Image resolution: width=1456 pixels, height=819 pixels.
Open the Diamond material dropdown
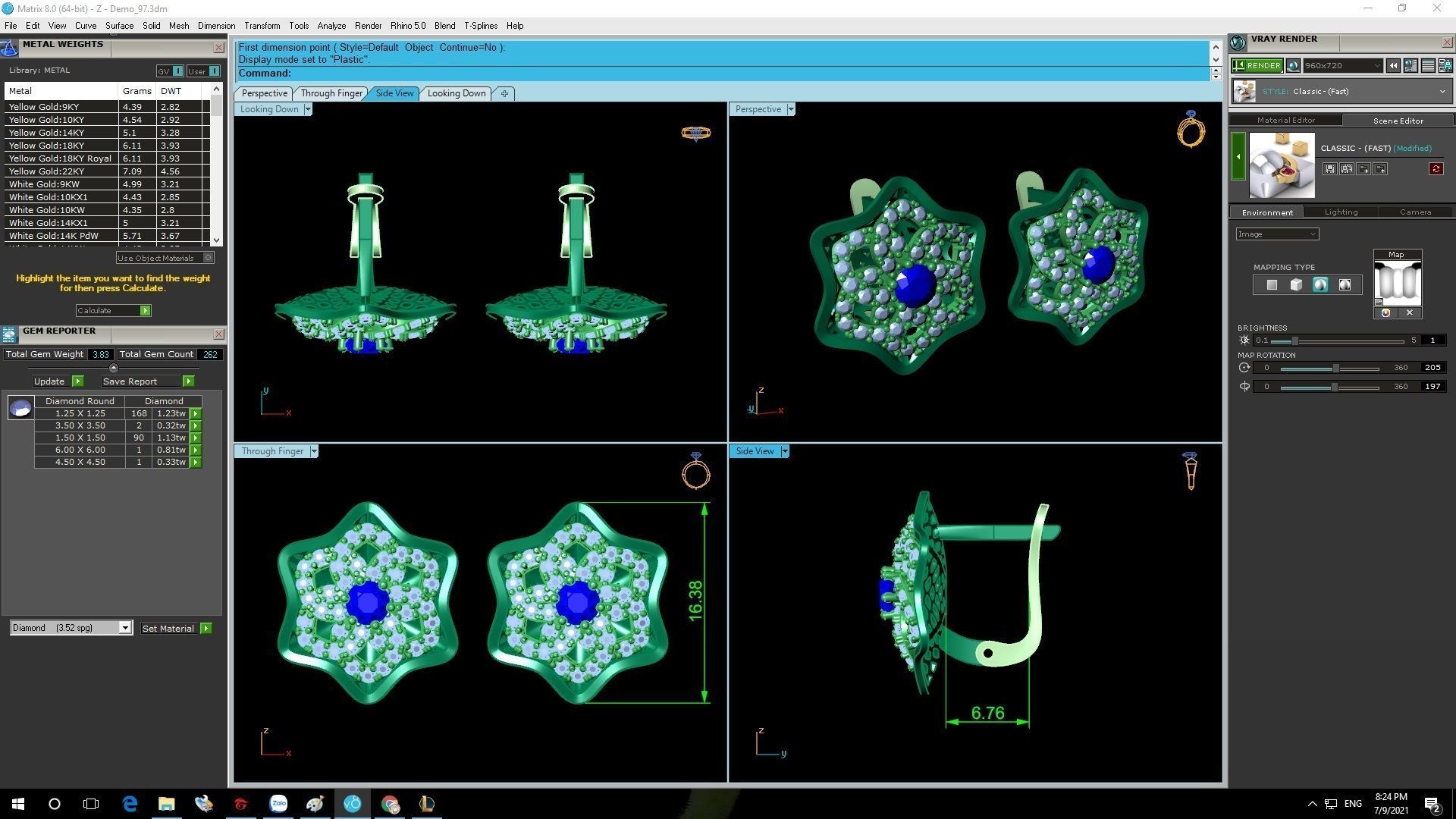click(125, 628)
